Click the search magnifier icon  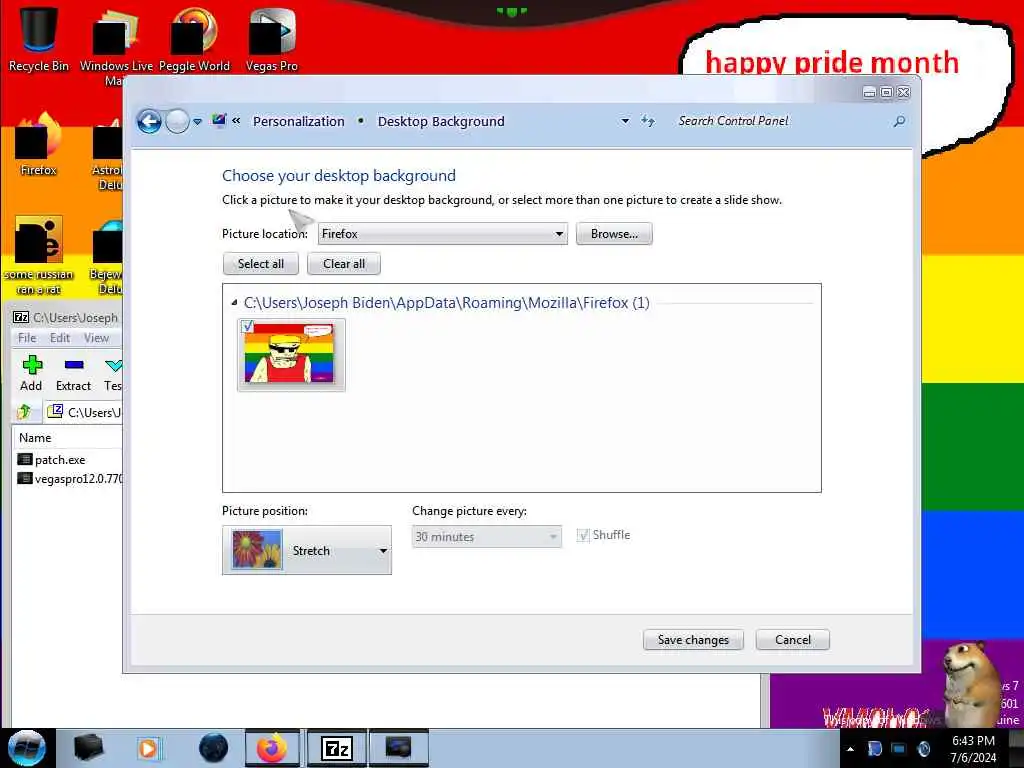coord(899,121)
